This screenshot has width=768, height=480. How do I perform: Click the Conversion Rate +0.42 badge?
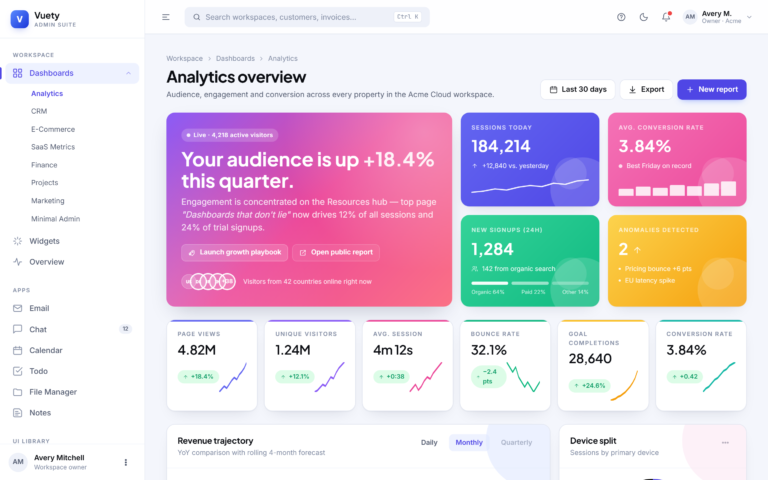click(x=685, y=377)
